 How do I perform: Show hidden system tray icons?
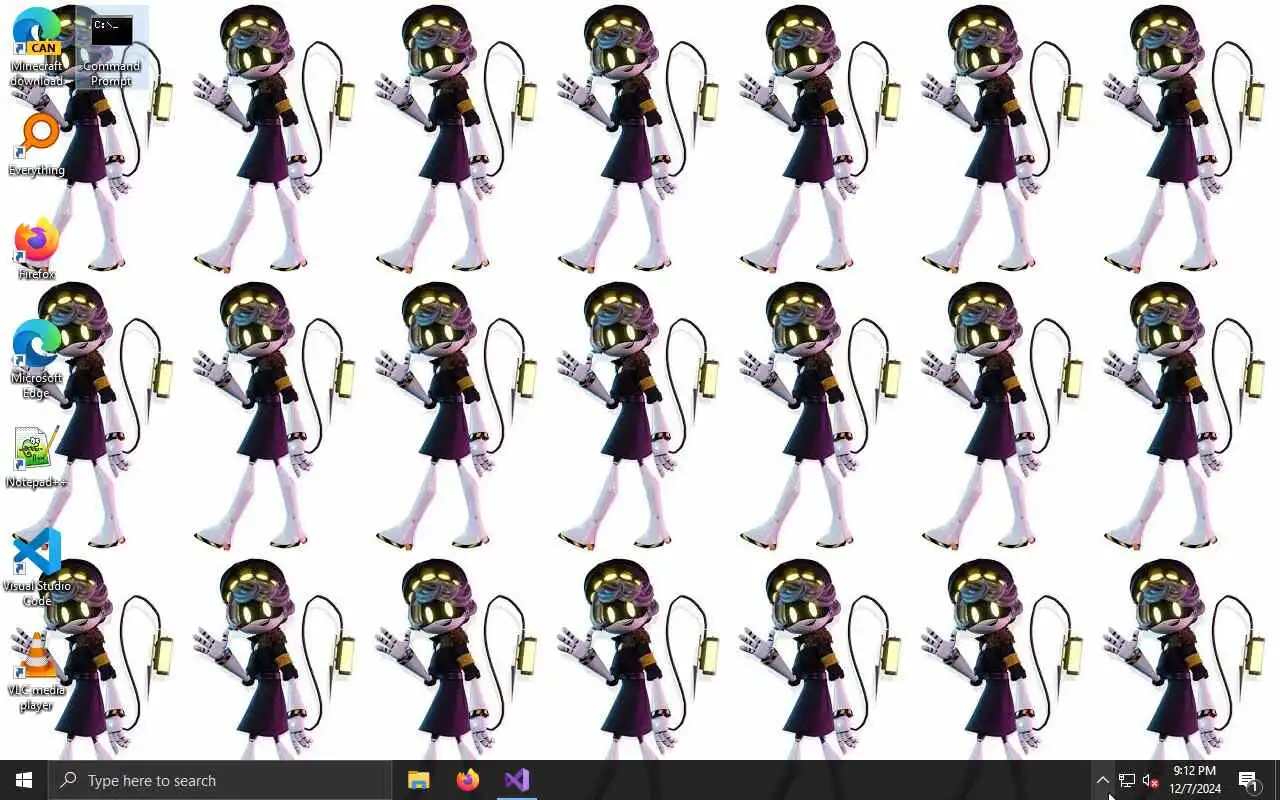(x=1102, y=780)
